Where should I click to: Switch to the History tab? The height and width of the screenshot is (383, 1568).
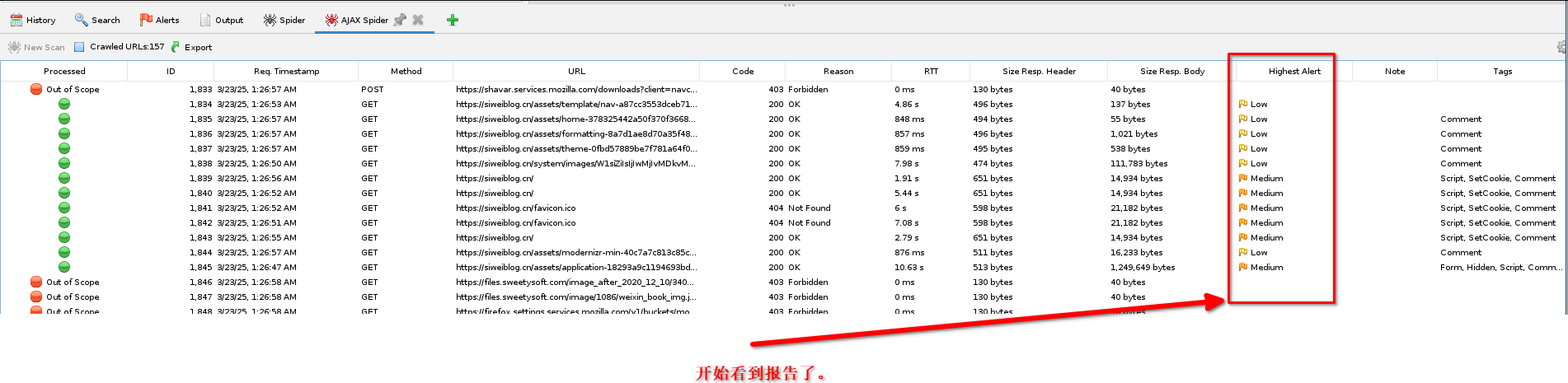tap(33, 20)
